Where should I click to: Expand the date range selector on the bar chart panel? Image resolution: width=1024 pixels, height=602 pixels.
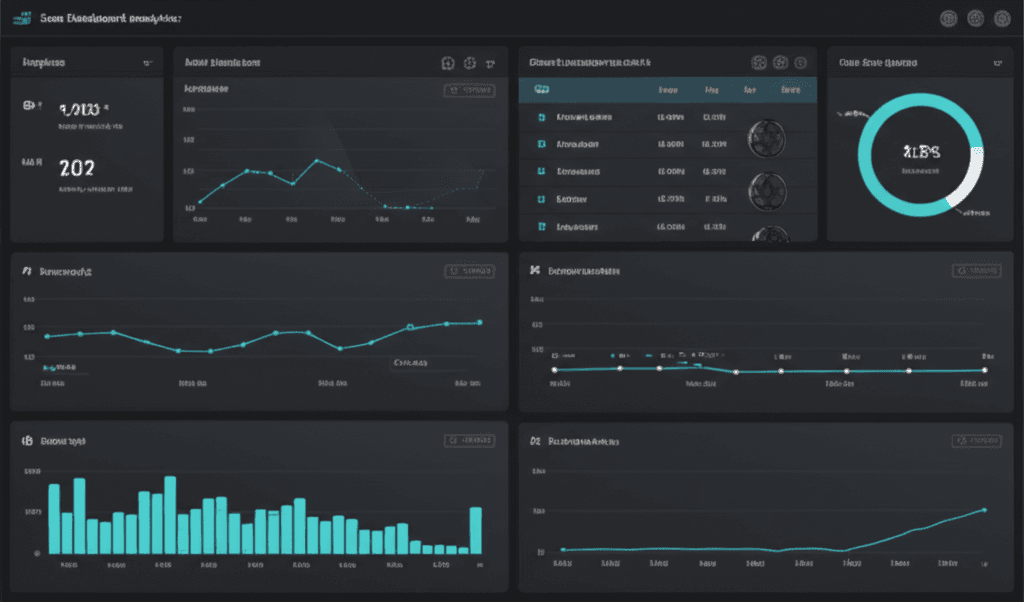[x=470, y=439]
